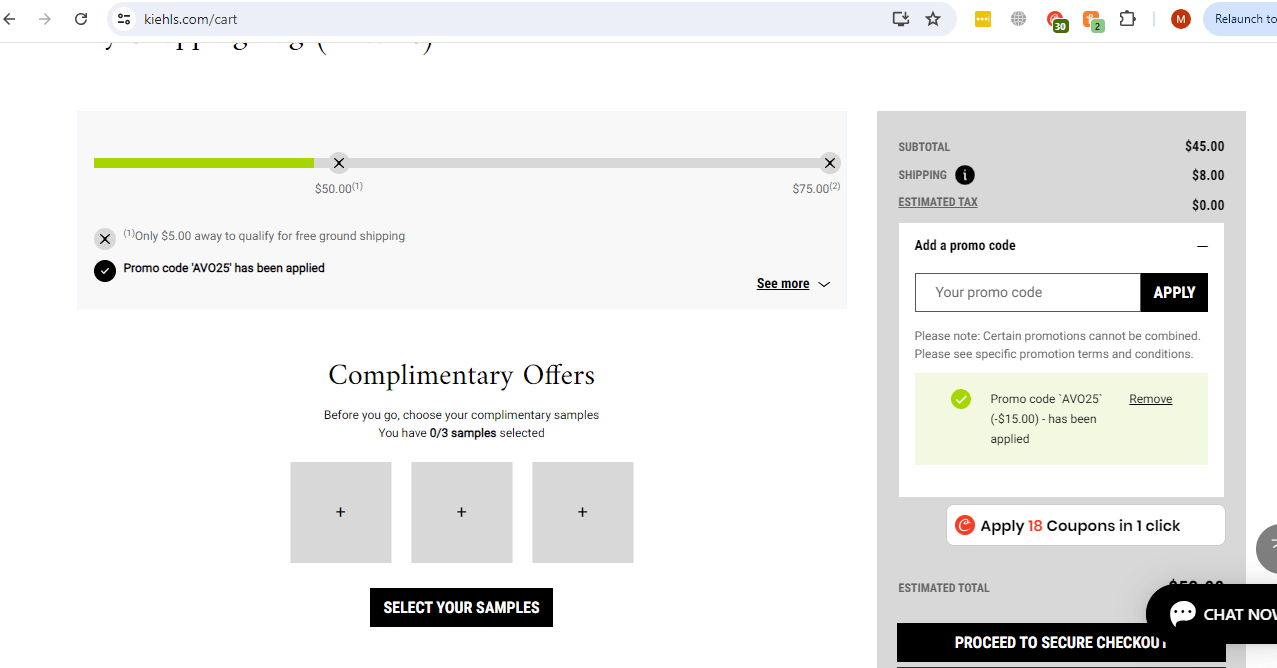
Task: Click the red coupon extension logo icon
Action: (x=965, y=525)
